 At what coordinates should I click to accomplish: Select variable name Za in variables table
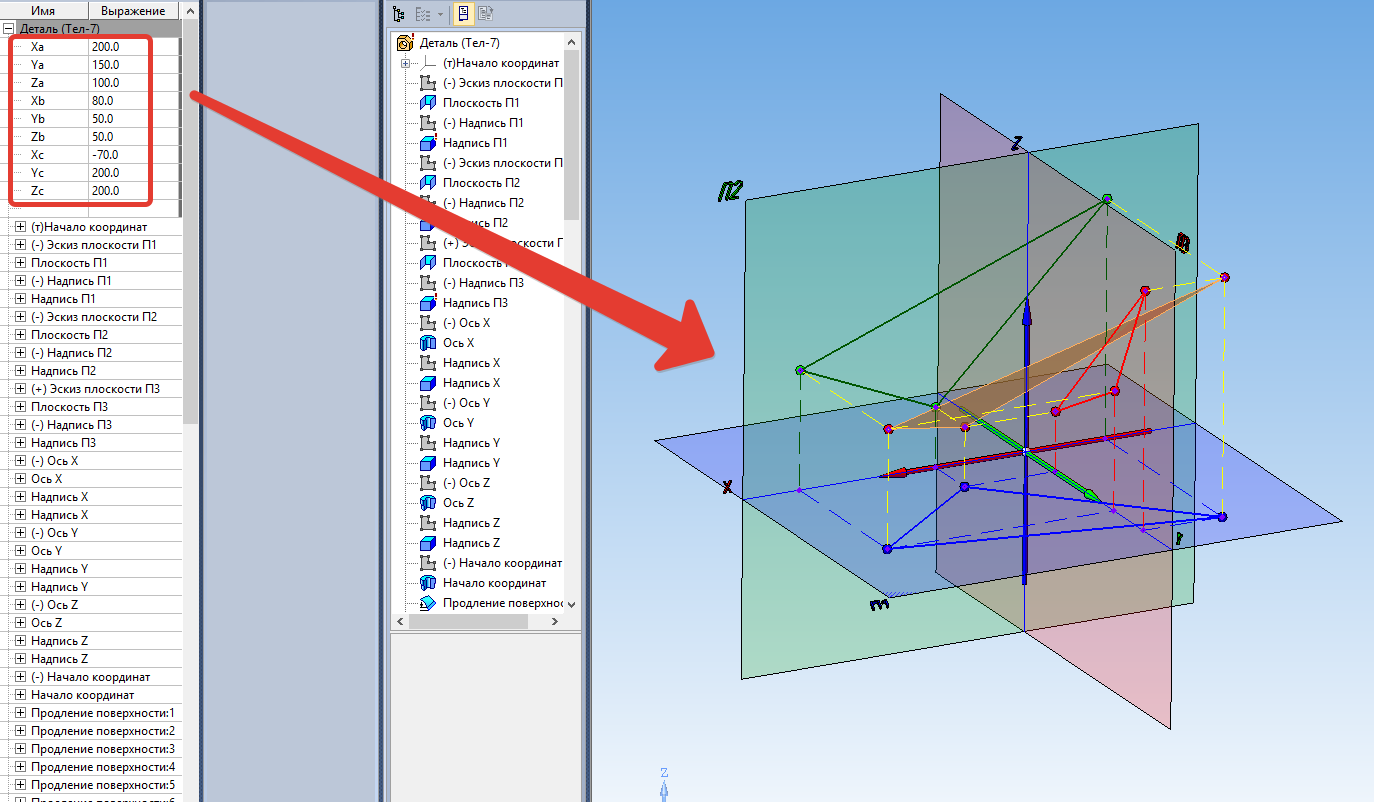38,83
